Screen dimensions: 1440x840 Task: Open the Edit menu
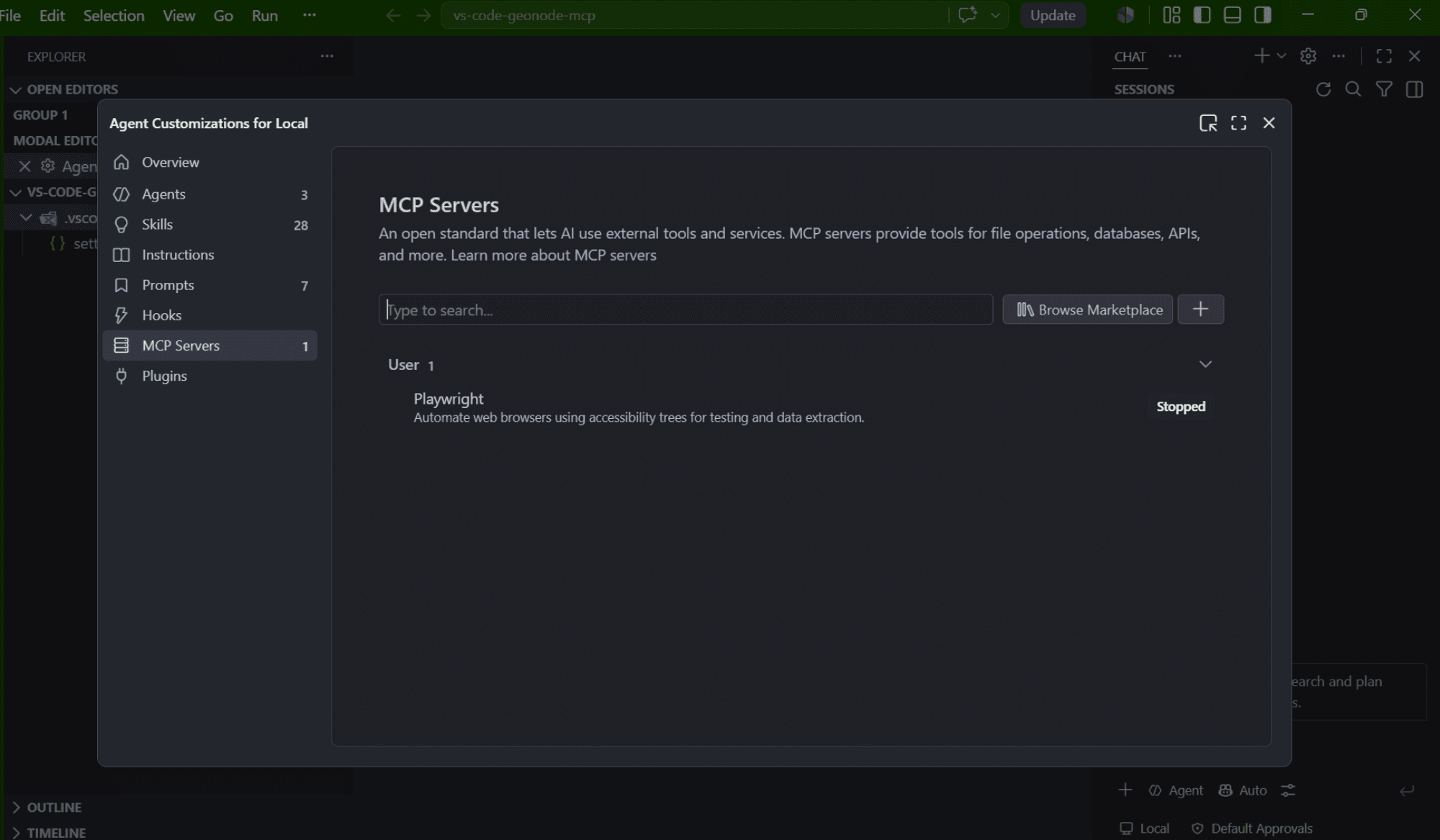coord(52,15)
